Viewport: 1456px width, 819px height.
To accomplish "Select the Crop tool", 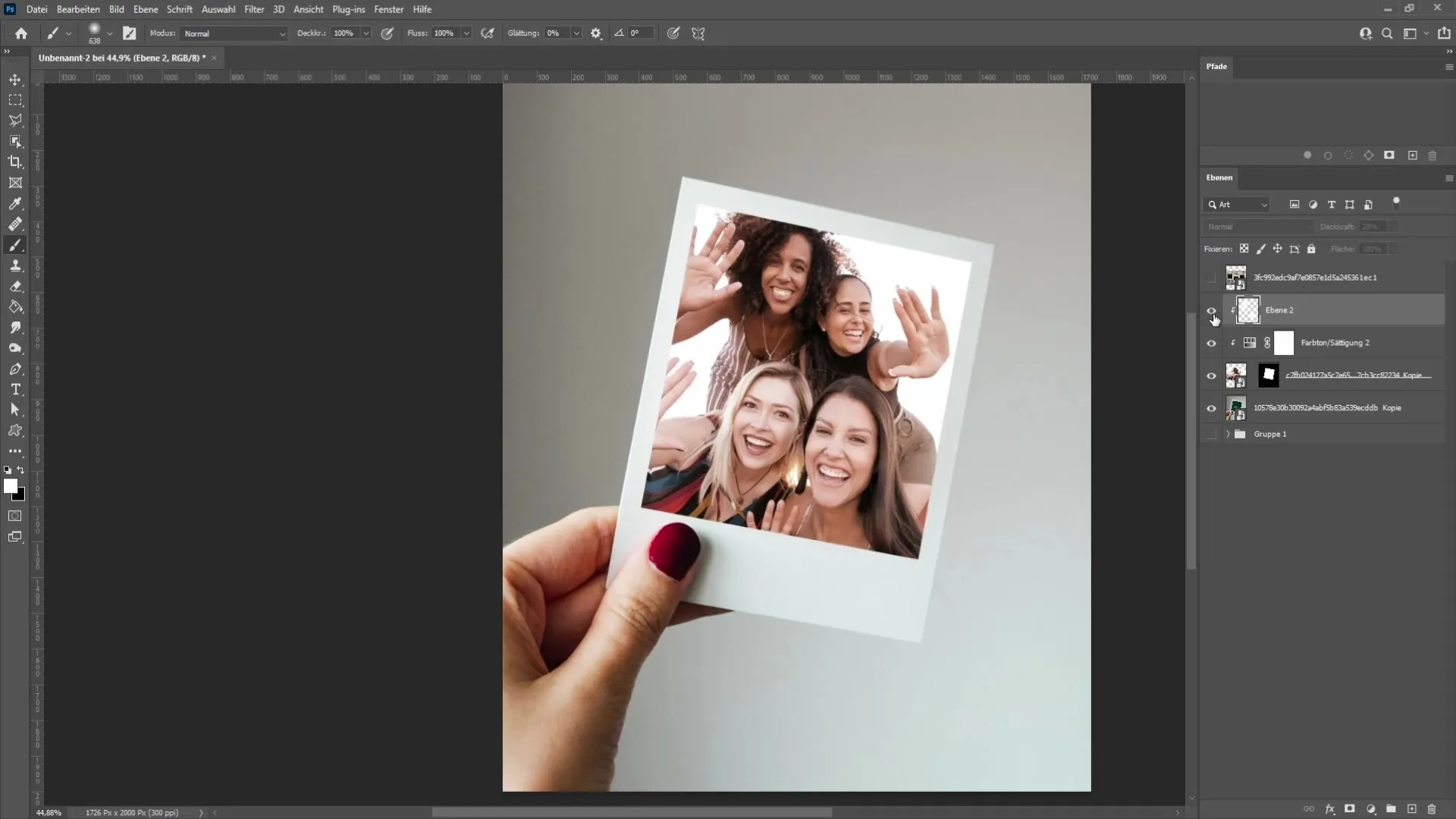I will click(15, 162).
